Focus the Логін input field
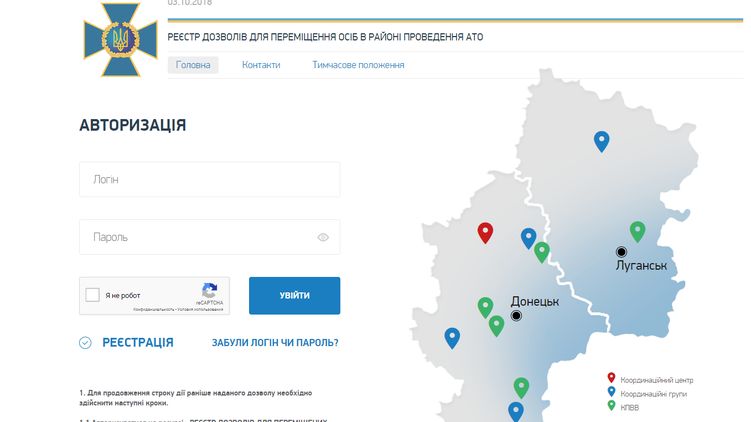 [209, 180]
